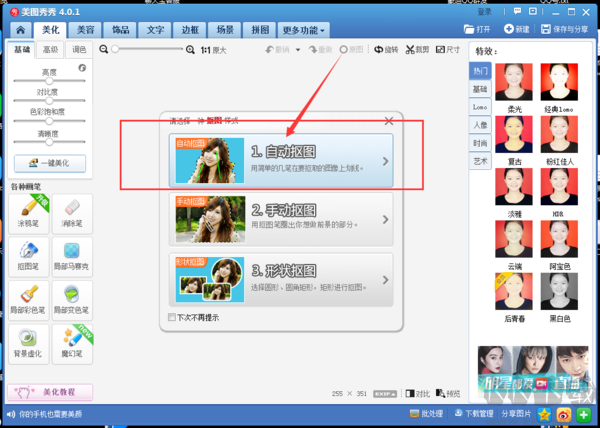Open 批处理 batch processing
This screenshot has width=600, height=428.
(x=426, y=413)
